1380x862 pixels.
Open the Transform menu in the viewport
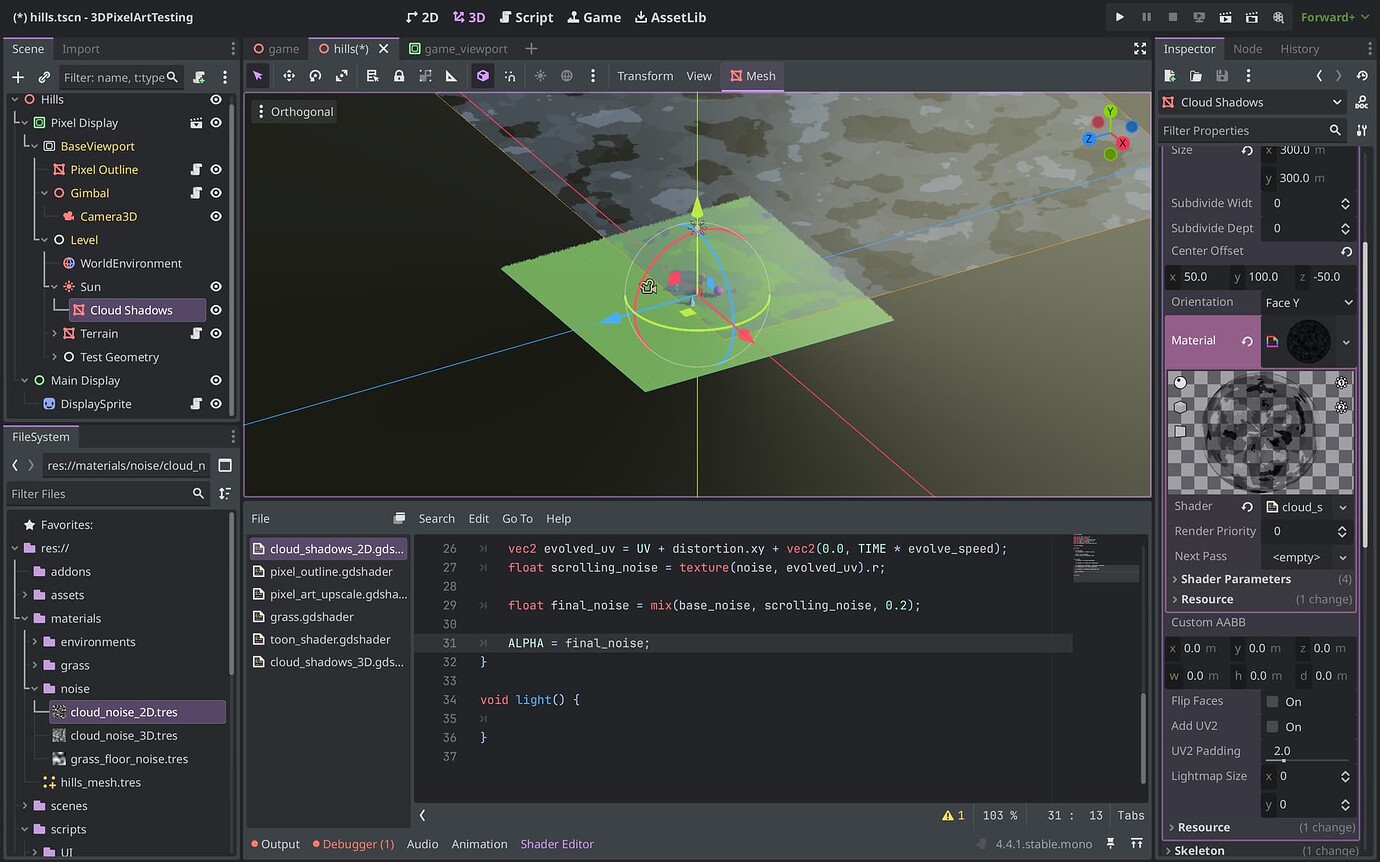point(645,75)
